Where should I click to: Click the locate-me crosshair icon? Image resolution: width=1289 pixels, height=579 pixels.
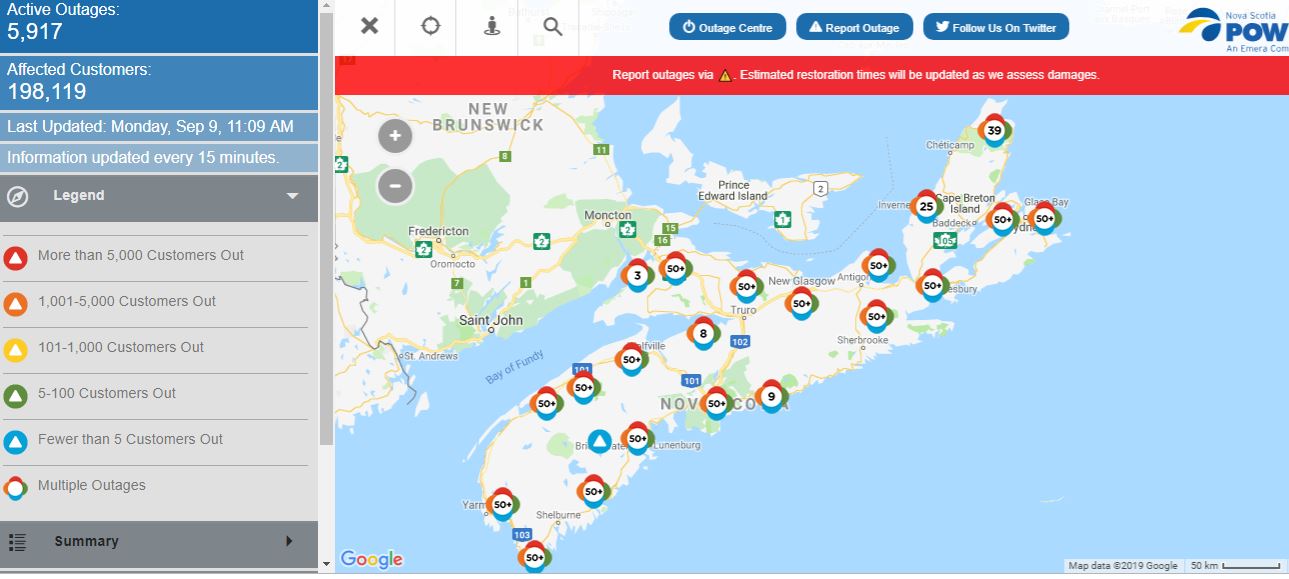[x=430, y=26]
